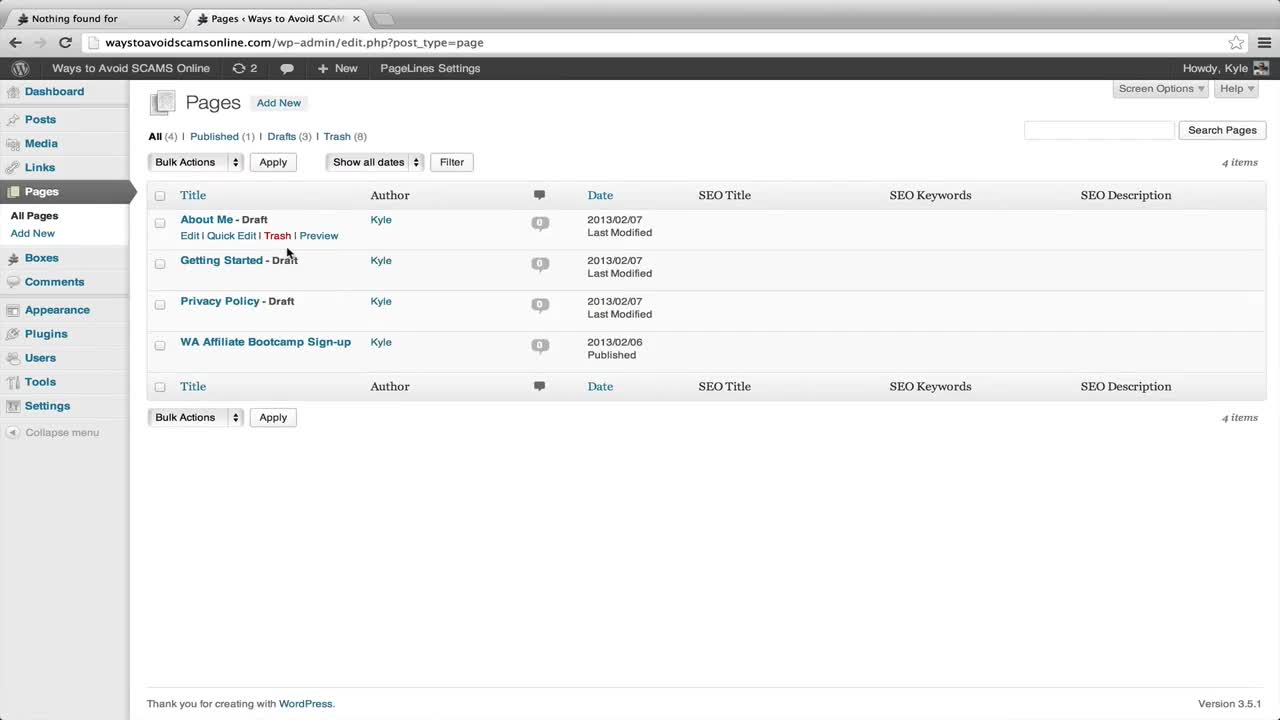Open the Show all dates dropdown
1280x720 pixels.
coord(376,162)
